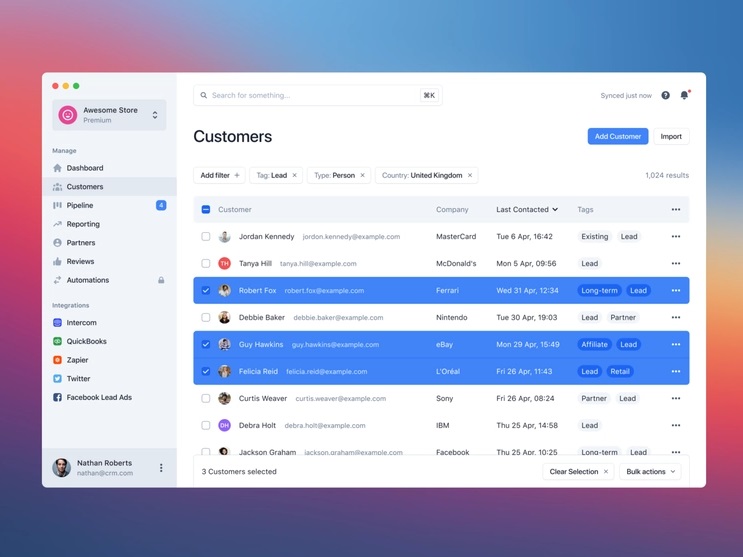The width and height of the screenshot is (743, 557).
Task: Click the search magnifier icon
Action: pyautogui.click(x=203, y=95)
